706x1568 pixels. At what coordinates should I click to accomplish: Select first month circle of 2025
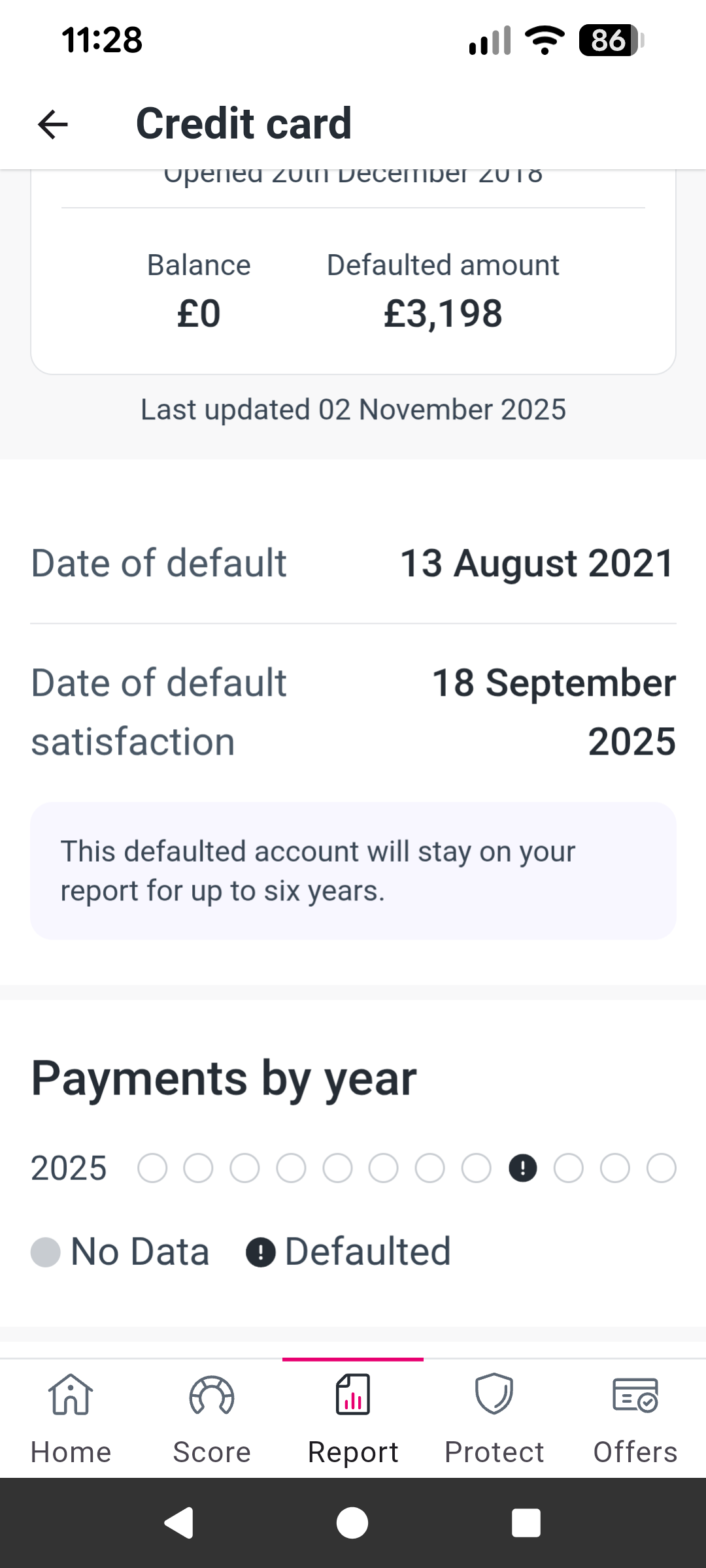[x=152, y=1168]
